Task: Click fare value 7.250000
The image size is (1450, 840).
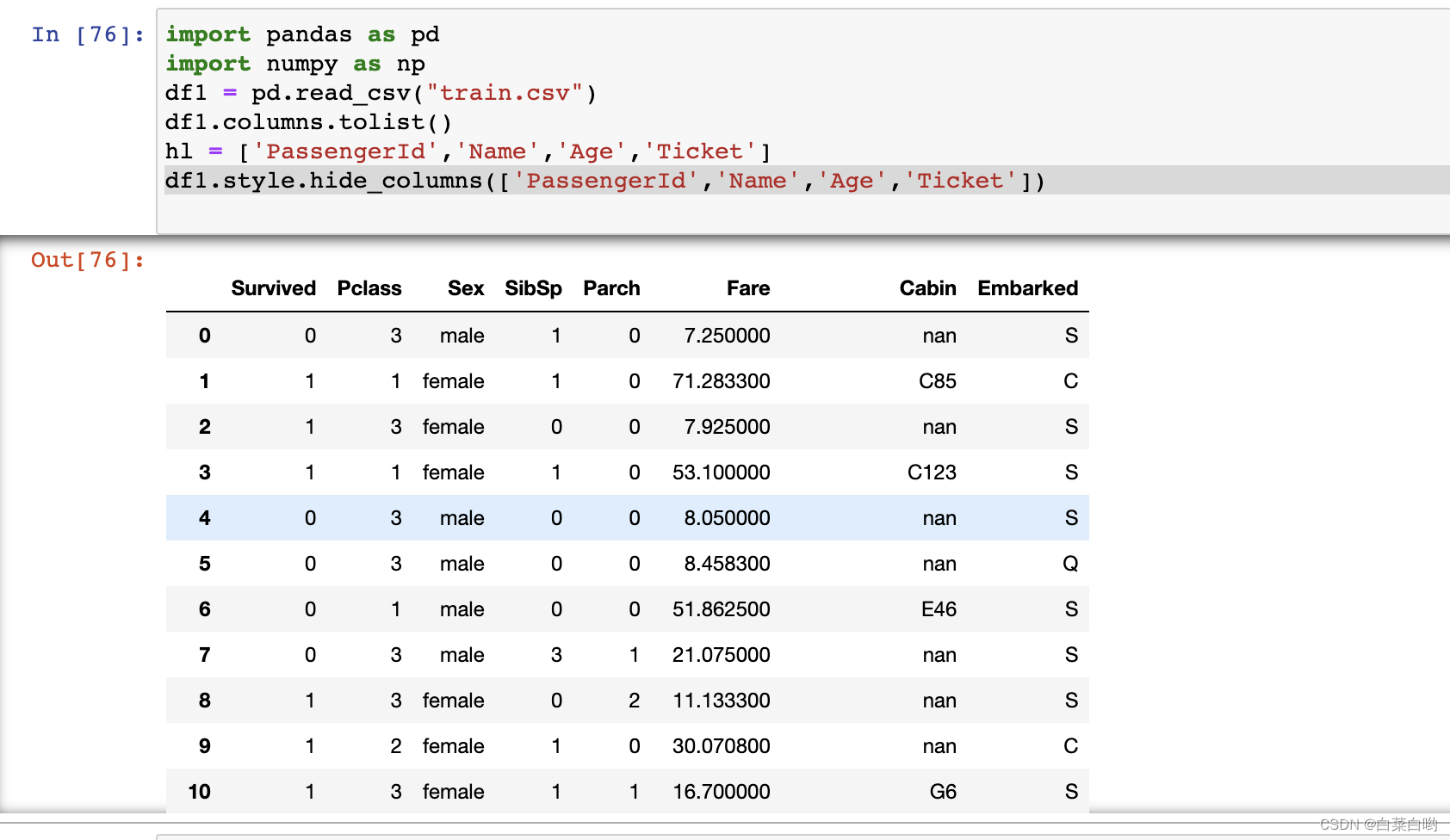Action: [727, 336]
